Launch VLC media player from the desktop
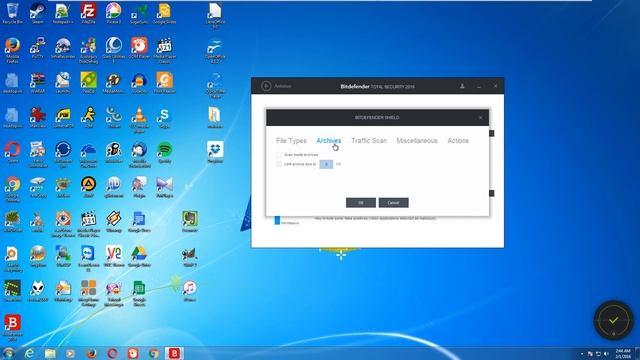The width and height of the screenshot is (640, 360). tap(139, 120)
